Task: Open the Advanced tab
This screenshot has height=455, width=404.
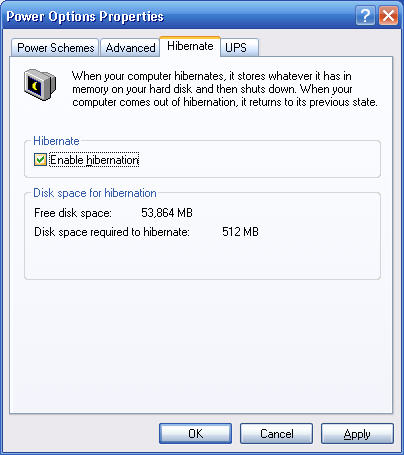Action: click(x=130, y=48)
